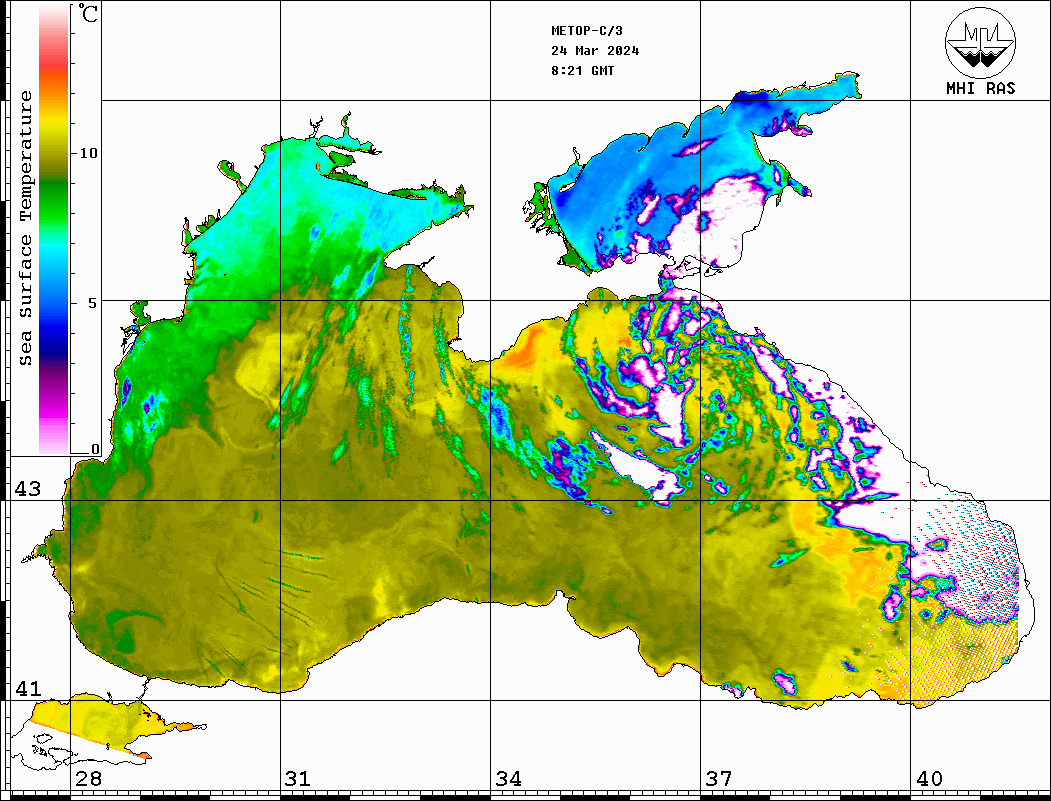Click longitude label '31'

(298, 778)
